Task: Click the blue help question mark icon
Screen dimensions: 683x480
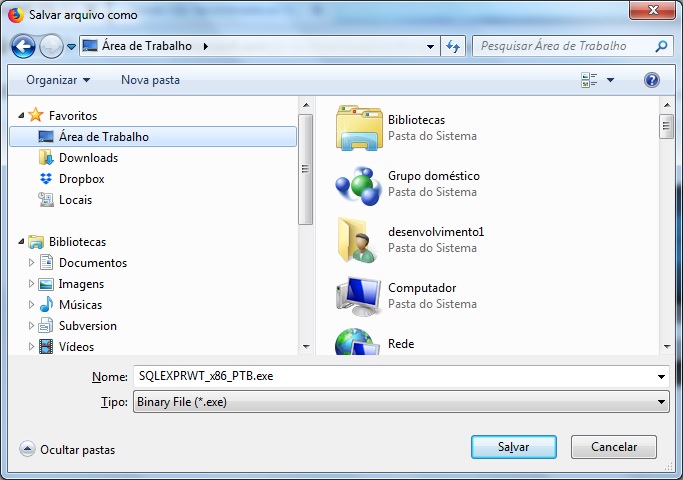Action: (x=652, y=80)
